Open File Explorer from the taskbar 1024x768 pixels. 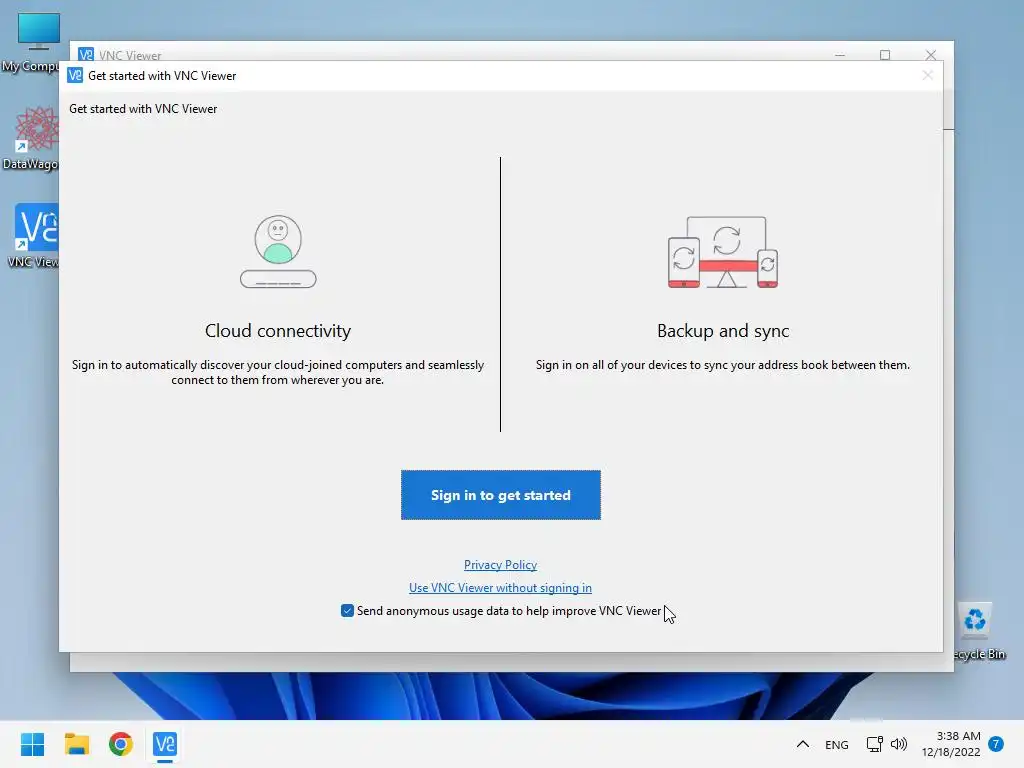[76, 744]
